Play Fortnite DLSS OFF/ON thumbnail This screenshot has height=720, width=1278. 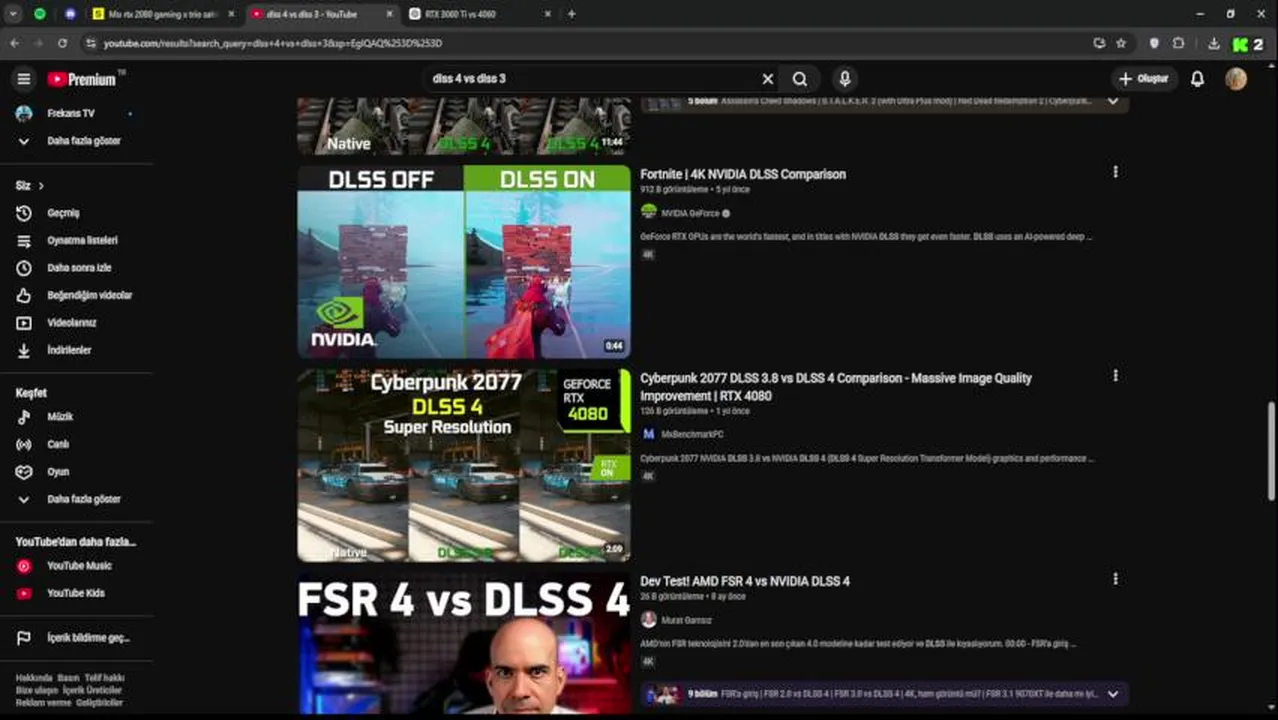464,261
